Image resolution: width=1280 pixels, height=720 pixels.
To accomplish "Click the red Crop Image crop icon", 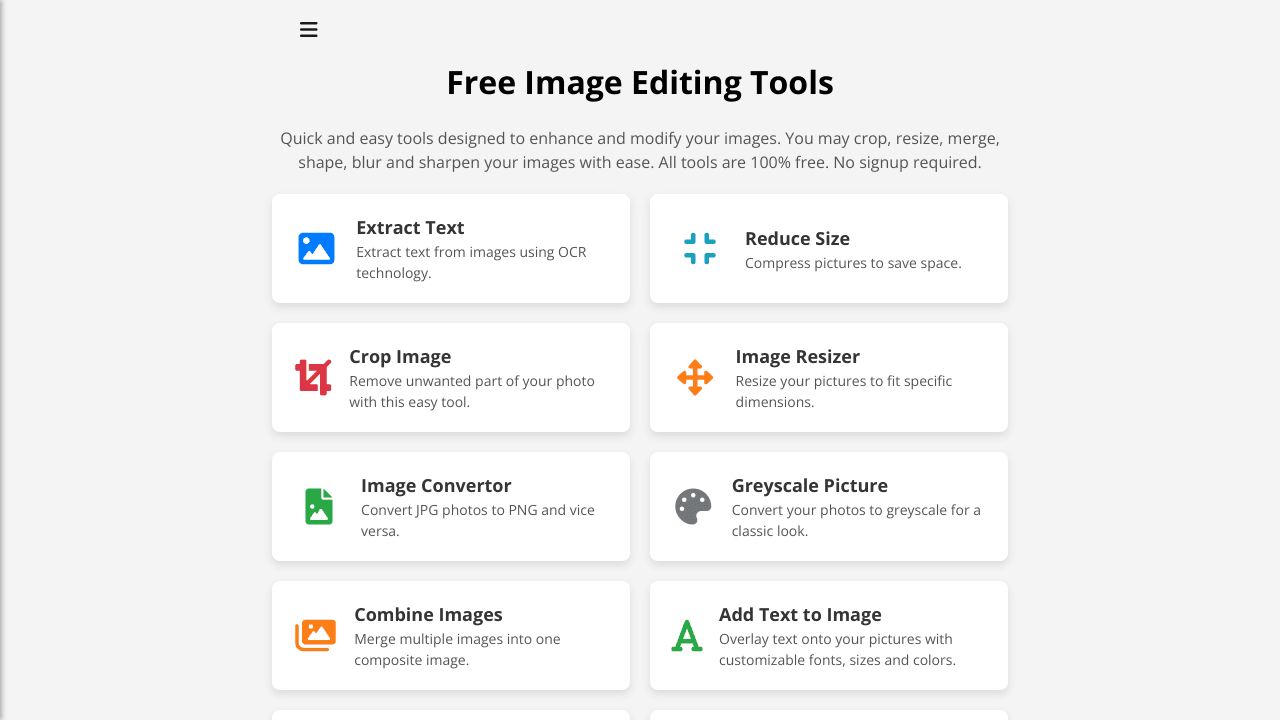I will 314,377.
